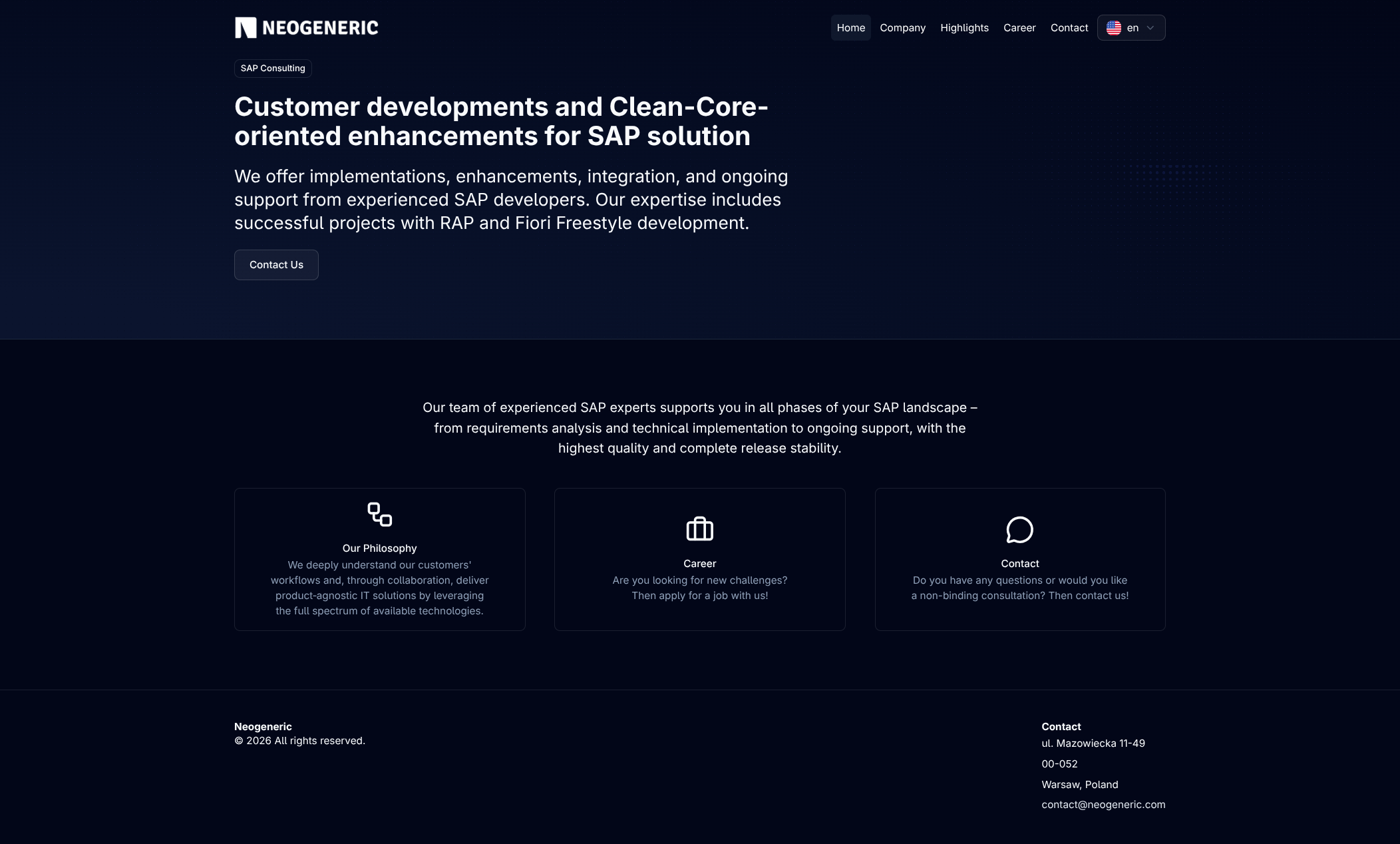This screenshot has height=844, width=1400.
Task: Click the 'Are you looking for new challenges?' text
Action: click(x=699, y=588)
